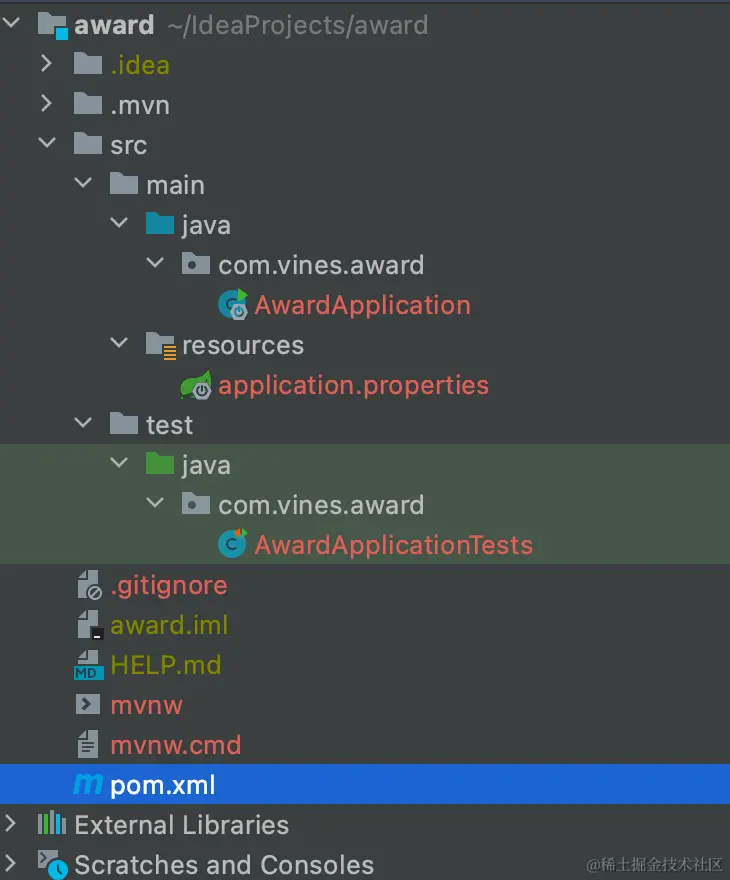Click the mvnw shell script icon

(x=88, y=704)
